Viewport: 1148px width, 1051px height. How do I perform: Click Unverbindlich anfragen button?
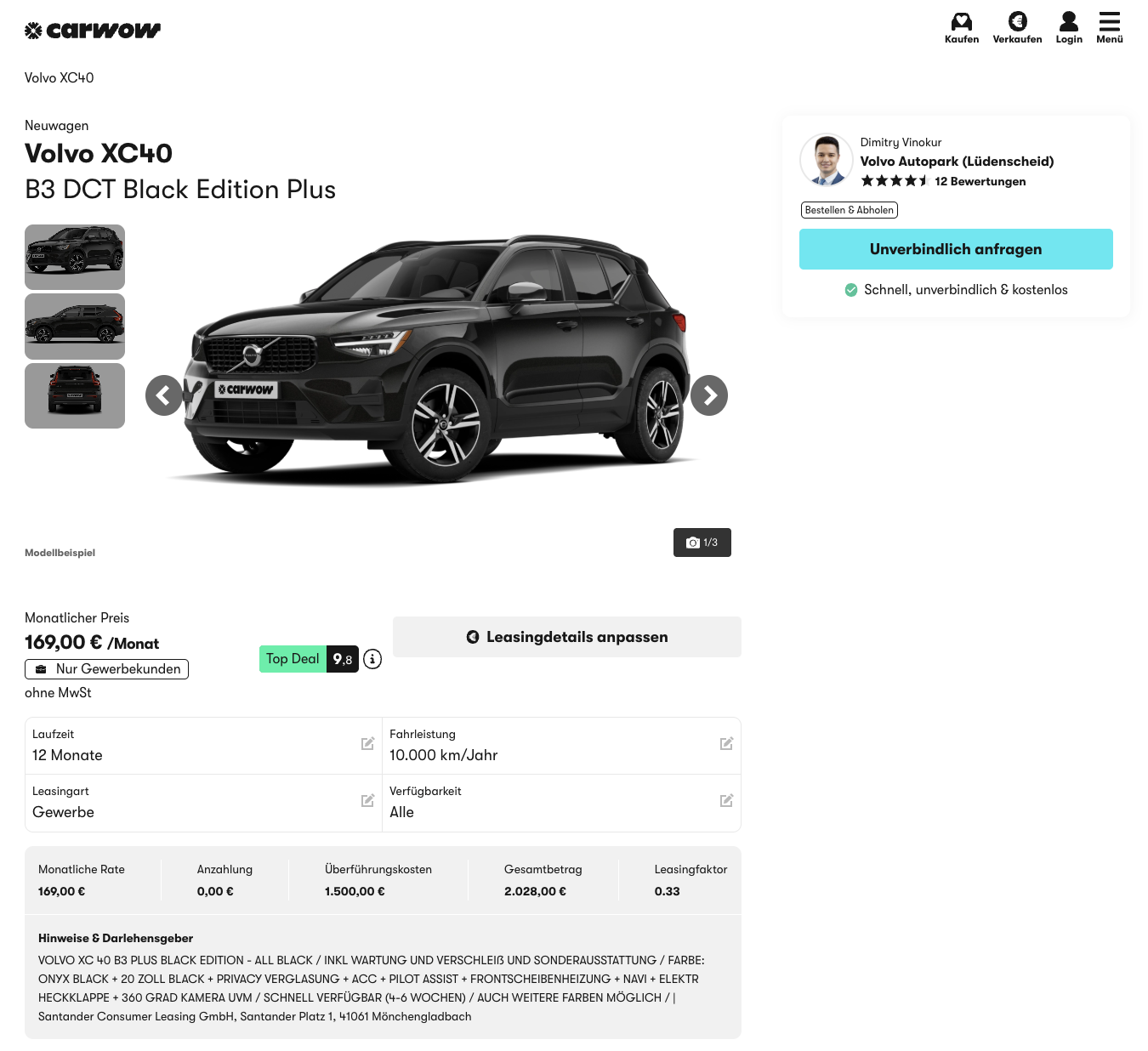(x=956, y=249)
